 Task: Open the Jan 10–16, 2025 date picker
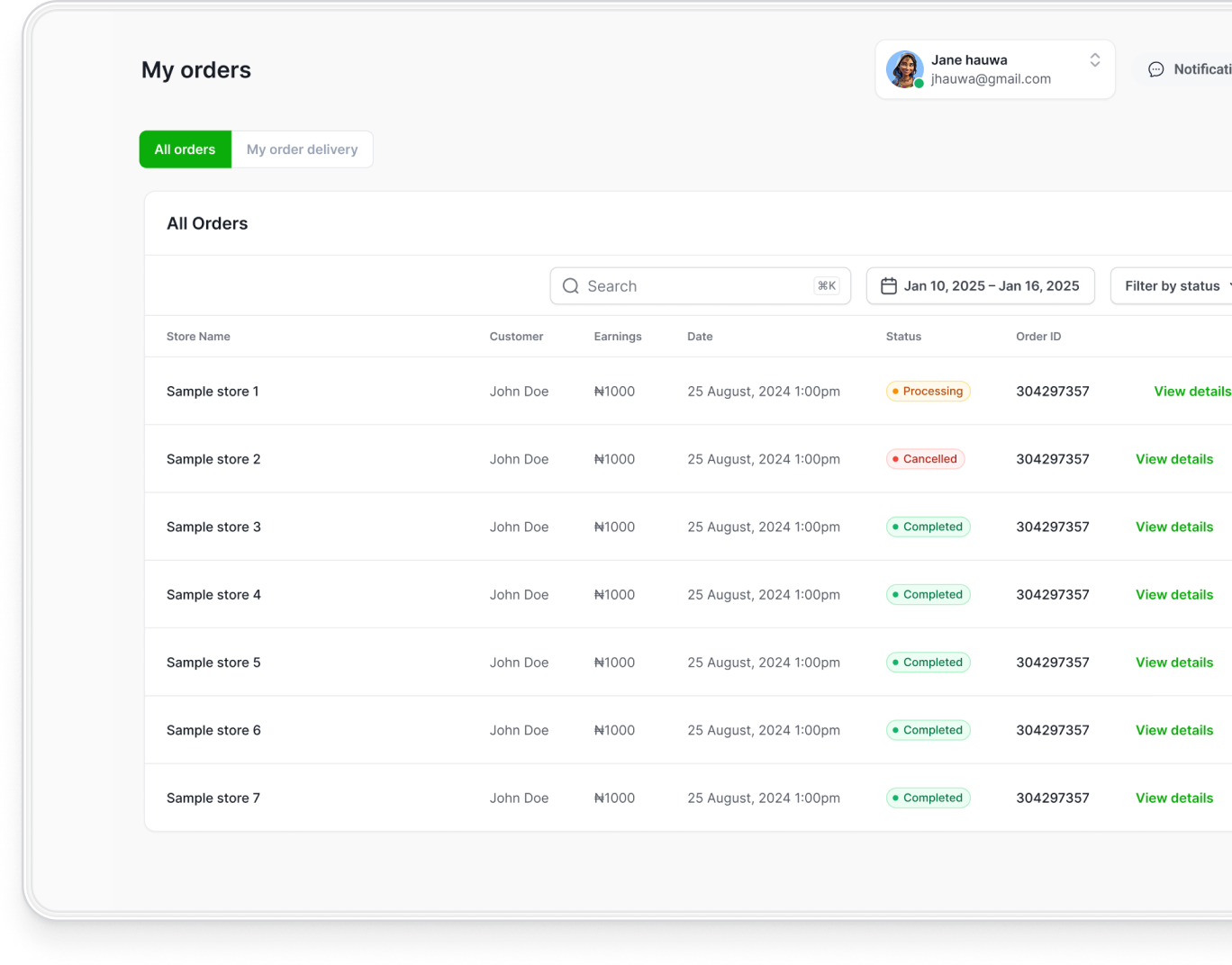coord(990,286)
